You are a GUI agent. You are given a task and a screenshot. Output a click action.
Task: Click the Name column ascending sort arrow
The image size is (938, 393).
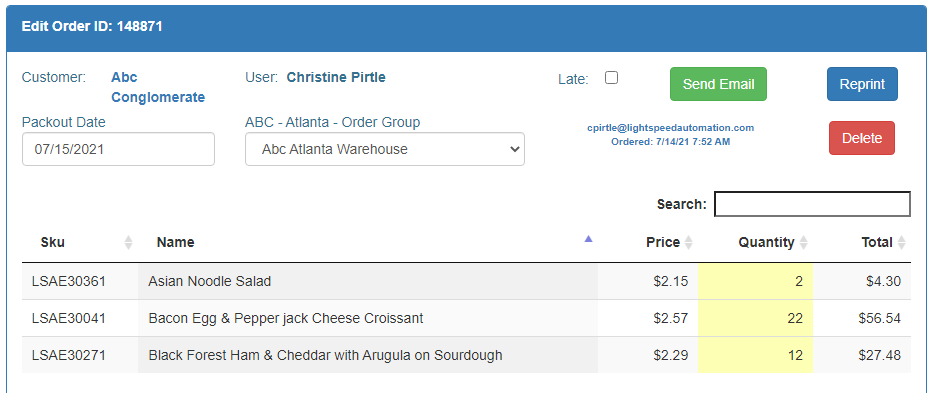tap(588, 239)
